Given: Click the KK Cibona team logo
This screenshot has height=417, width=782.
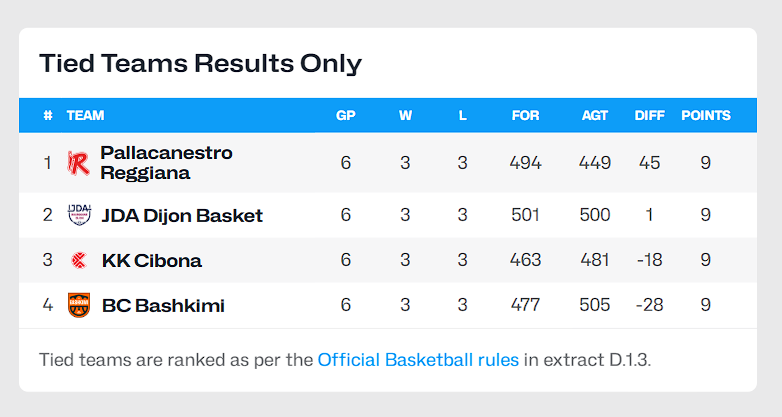Looking at the screenshot, I should (79, 260).
